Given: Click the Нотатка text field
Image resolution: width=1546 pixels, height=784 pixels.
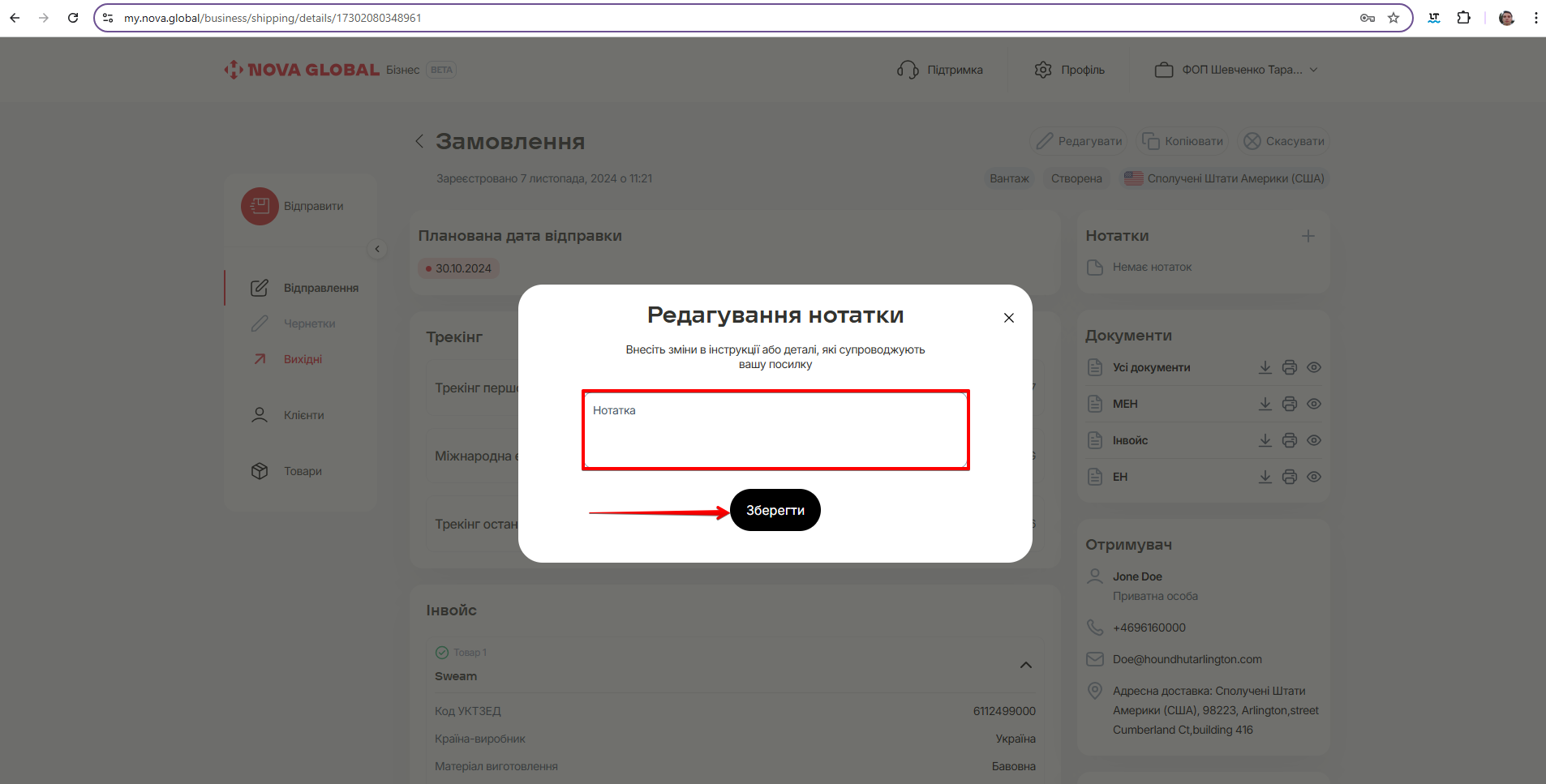Looking at the screenshot, I should pos(775,430).
